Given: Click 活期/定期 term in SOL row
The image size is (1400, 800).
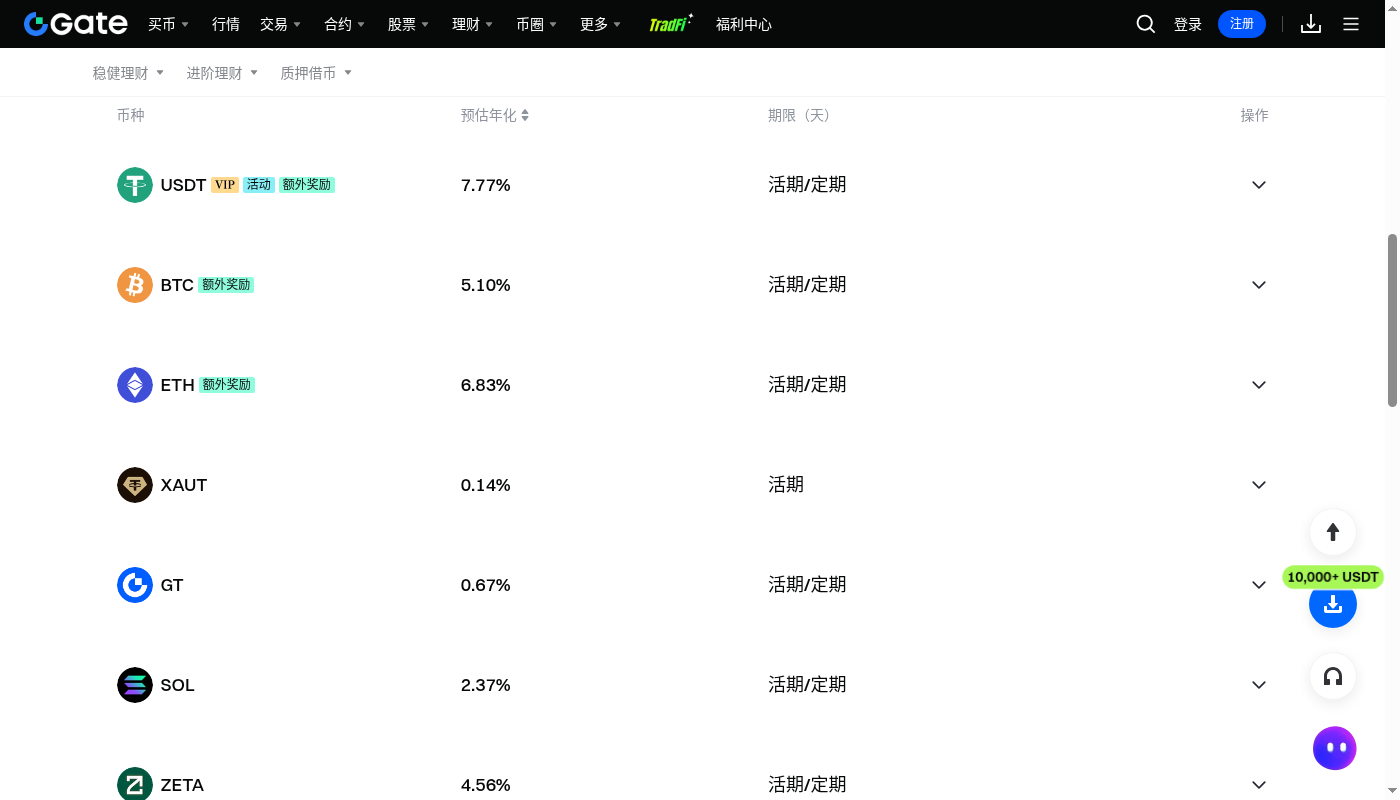Looking at the screenshot, I should point(807,685).
